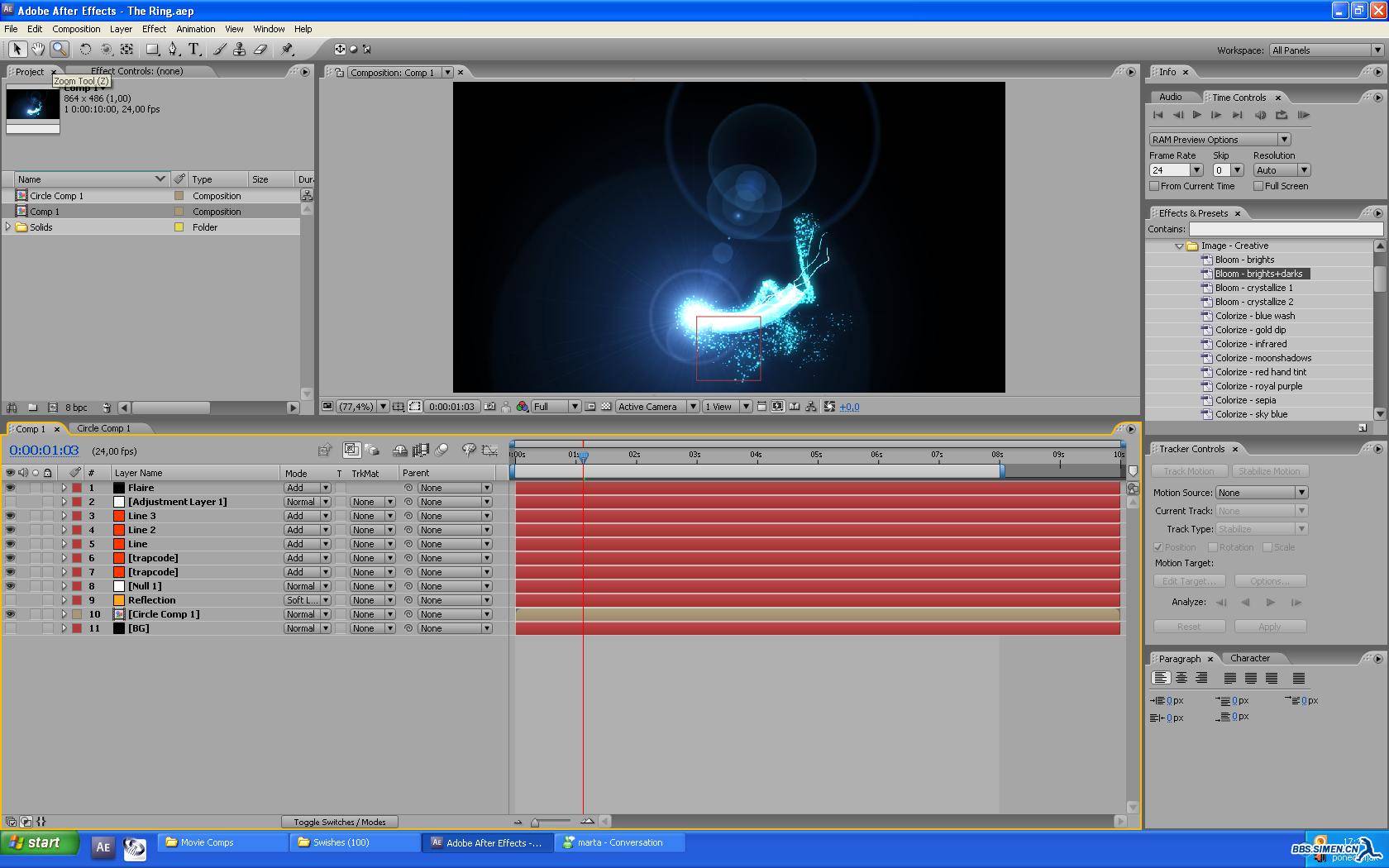The image size is (1389, 868).
Task: Click the Windows start button
Action: pos(40,842)
